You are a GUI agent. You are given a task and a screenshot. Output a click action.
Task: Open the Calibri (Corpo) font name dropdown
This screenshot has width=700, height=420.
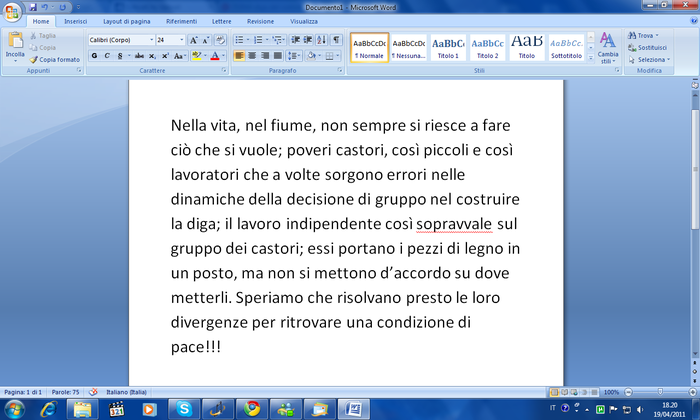[x=151, y=40]
